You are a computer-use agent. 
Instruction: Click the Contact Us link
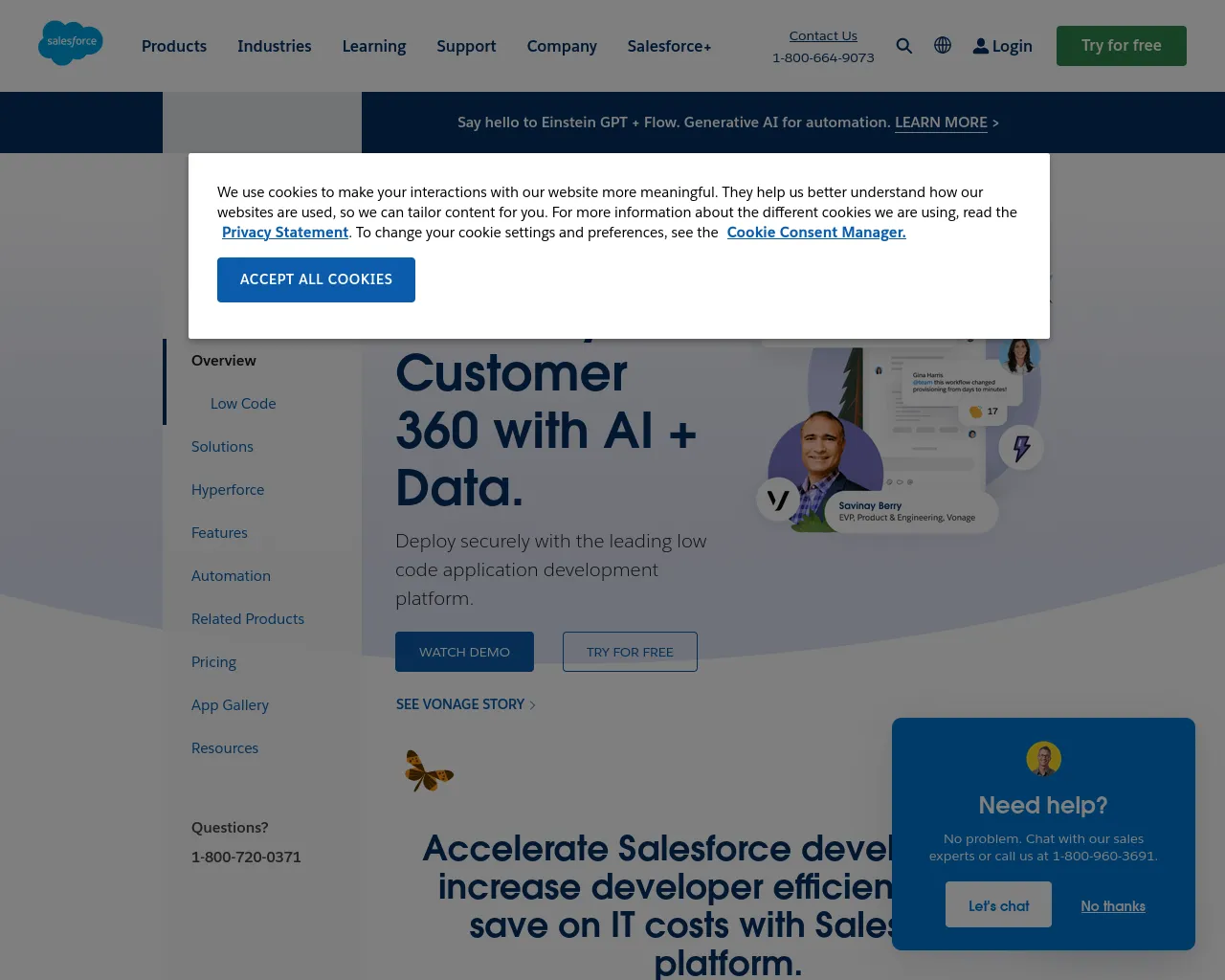[x=823, y=35]
